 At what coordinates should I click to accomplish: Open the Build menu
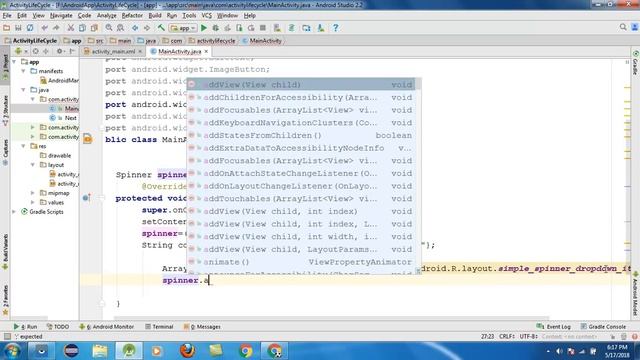click(x=155, y=16)
